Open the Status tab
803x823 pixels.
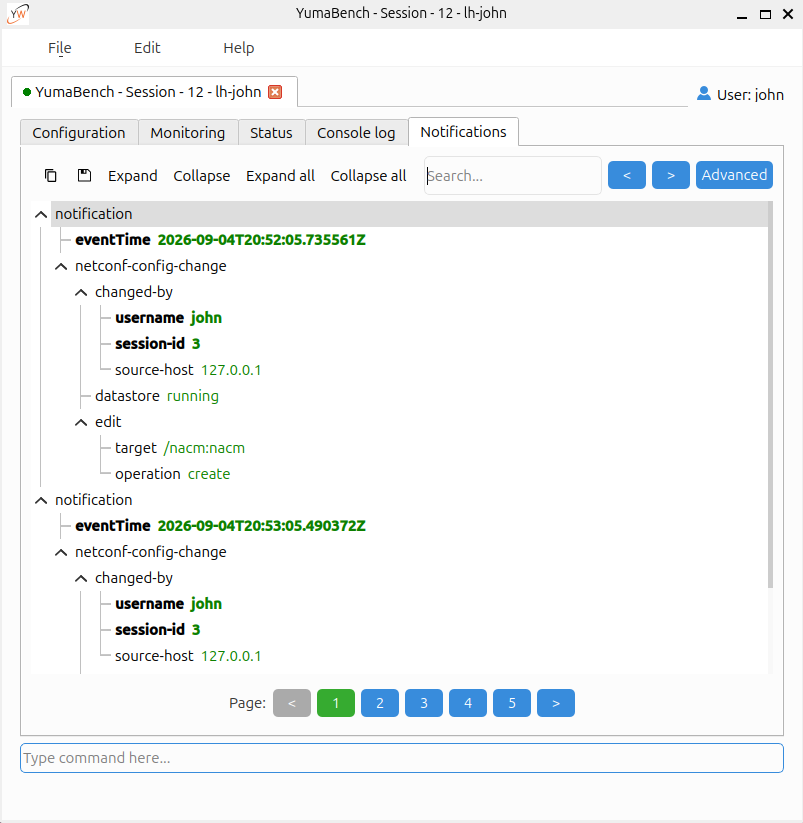click(271, 133)
